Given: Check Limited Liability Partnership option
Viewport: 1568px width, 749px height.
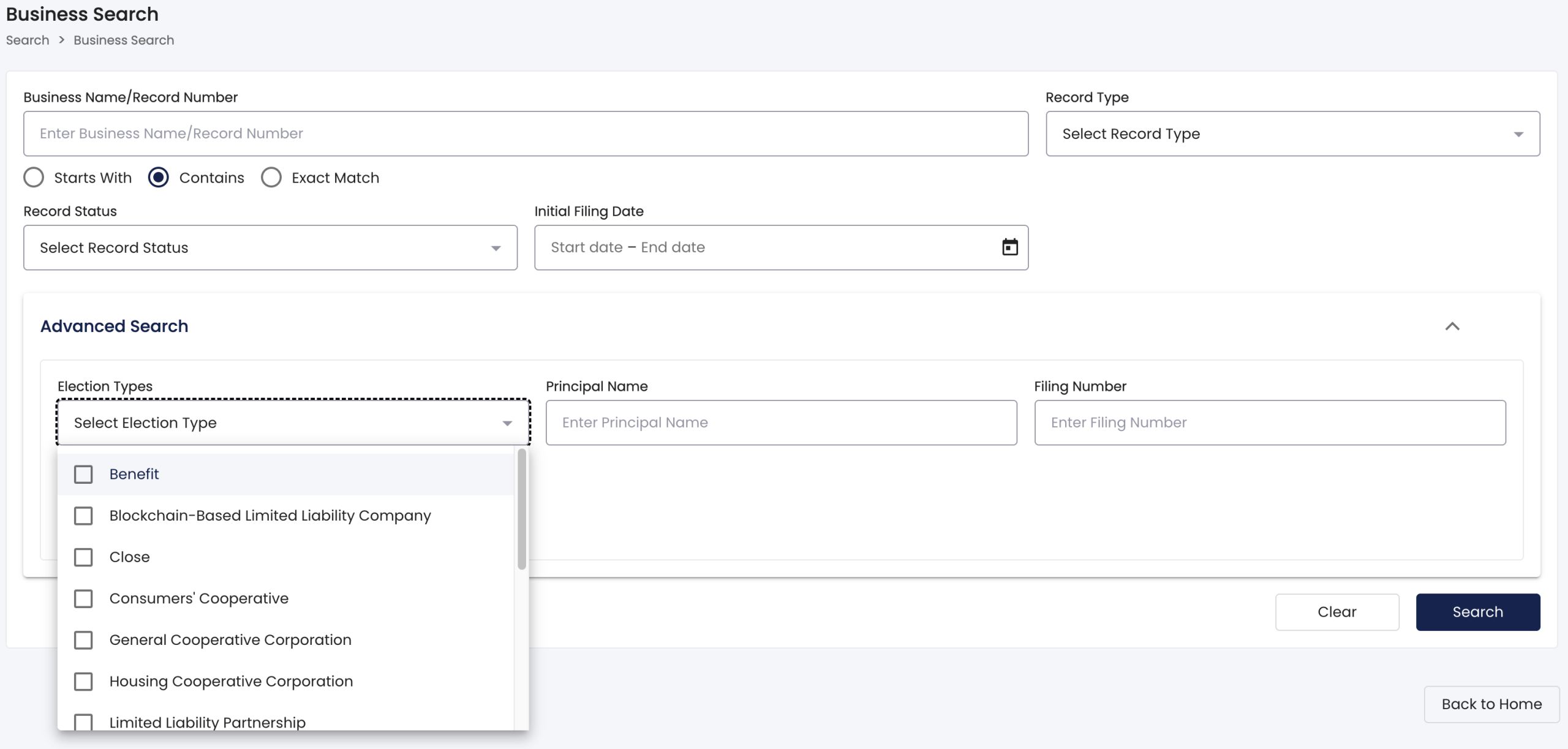Looking at the screenshot, I should 83,722.
